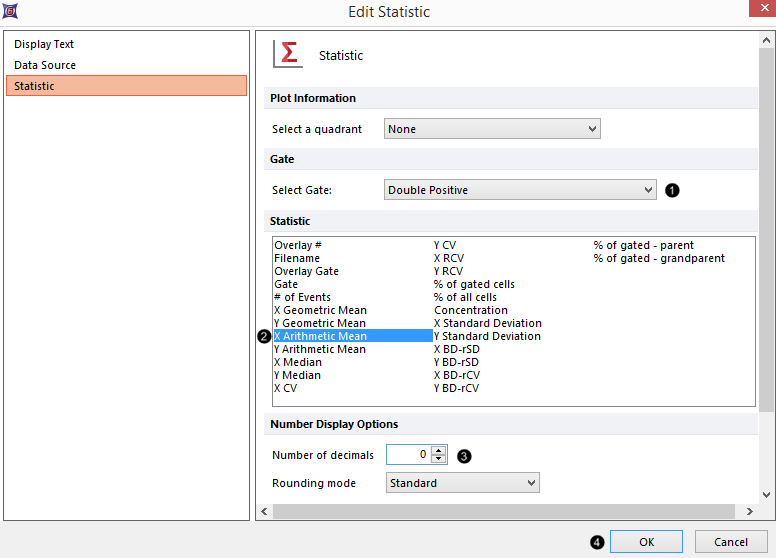This screenshot has height=558, width=776.
Task: Open the Rounding mode dropdown
Action: [462, 483]
